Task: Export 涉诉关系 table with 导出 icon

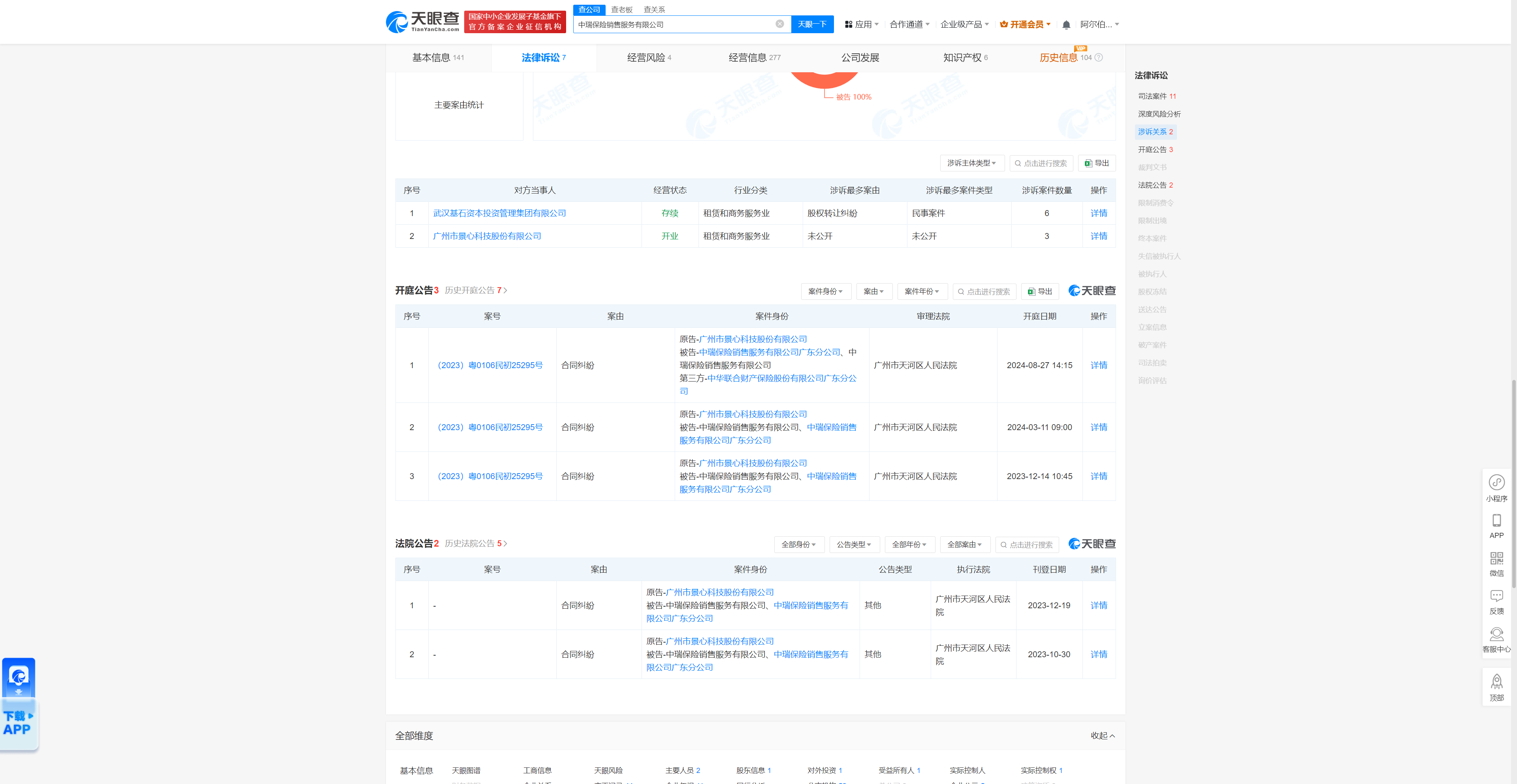Action: [1097, 163]
